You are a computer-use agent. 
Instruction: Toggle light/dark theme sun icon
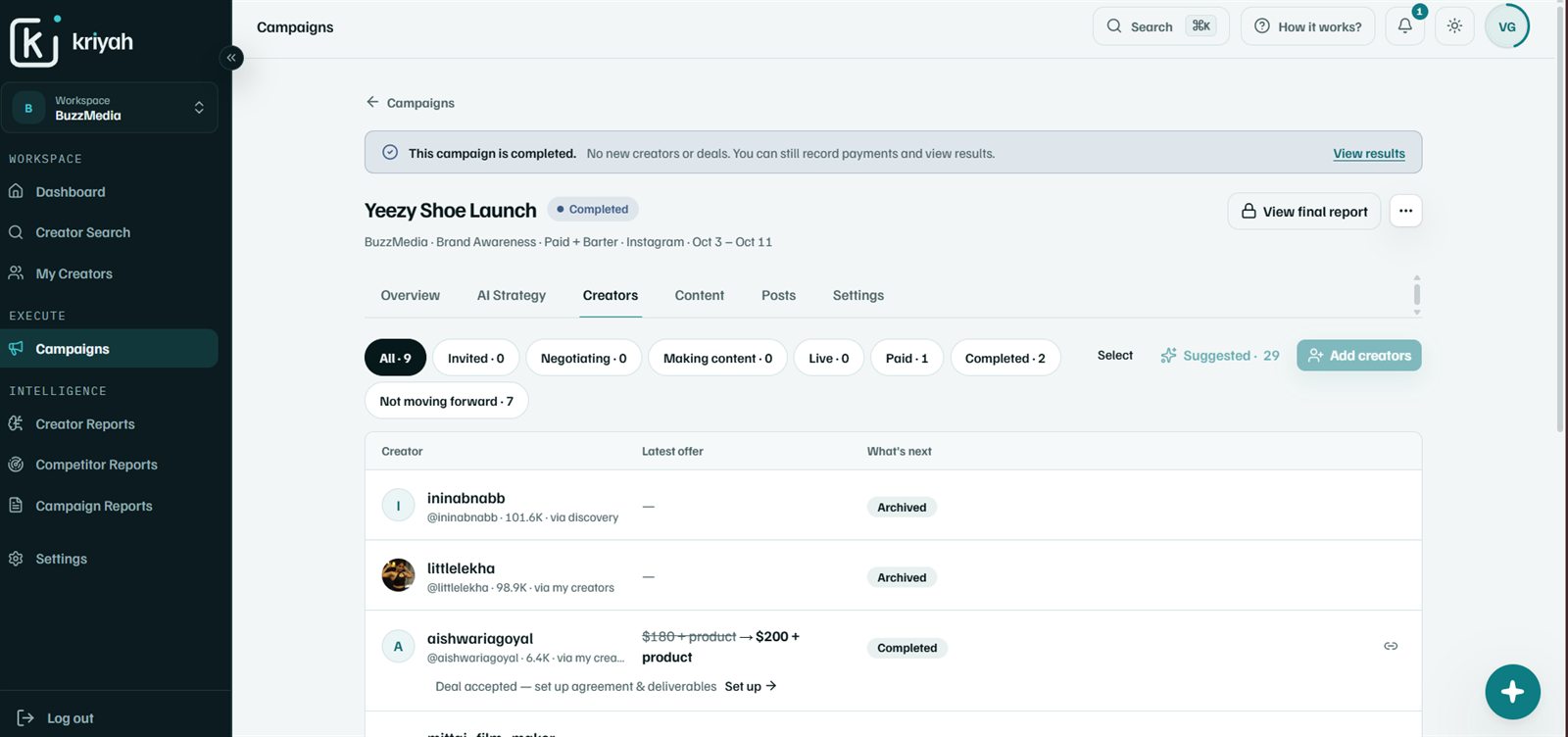(1454, 26)
